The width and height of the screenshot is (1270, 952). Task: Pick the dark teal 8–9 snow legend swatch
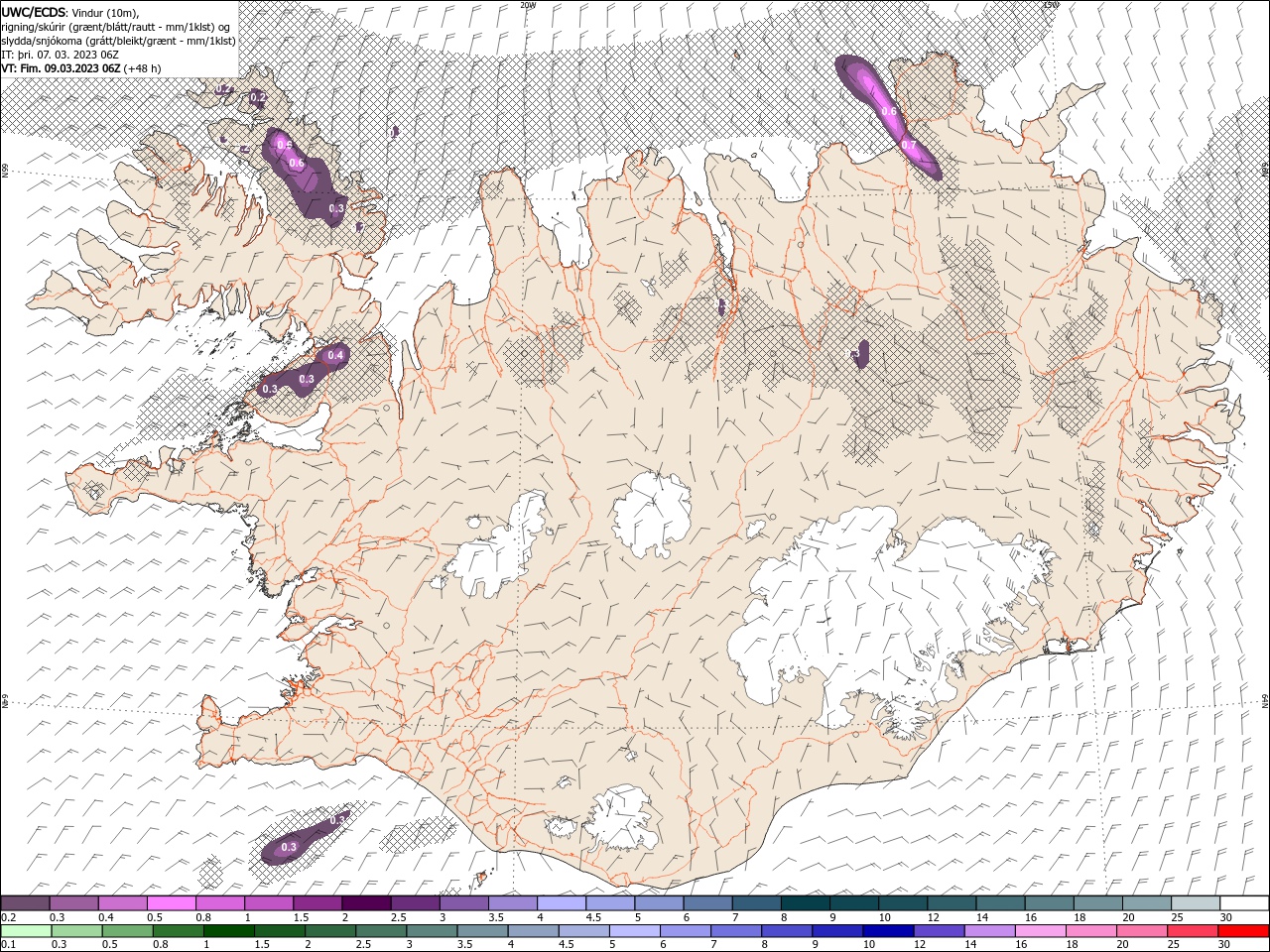pyautogui.click(x=805, y=903)
